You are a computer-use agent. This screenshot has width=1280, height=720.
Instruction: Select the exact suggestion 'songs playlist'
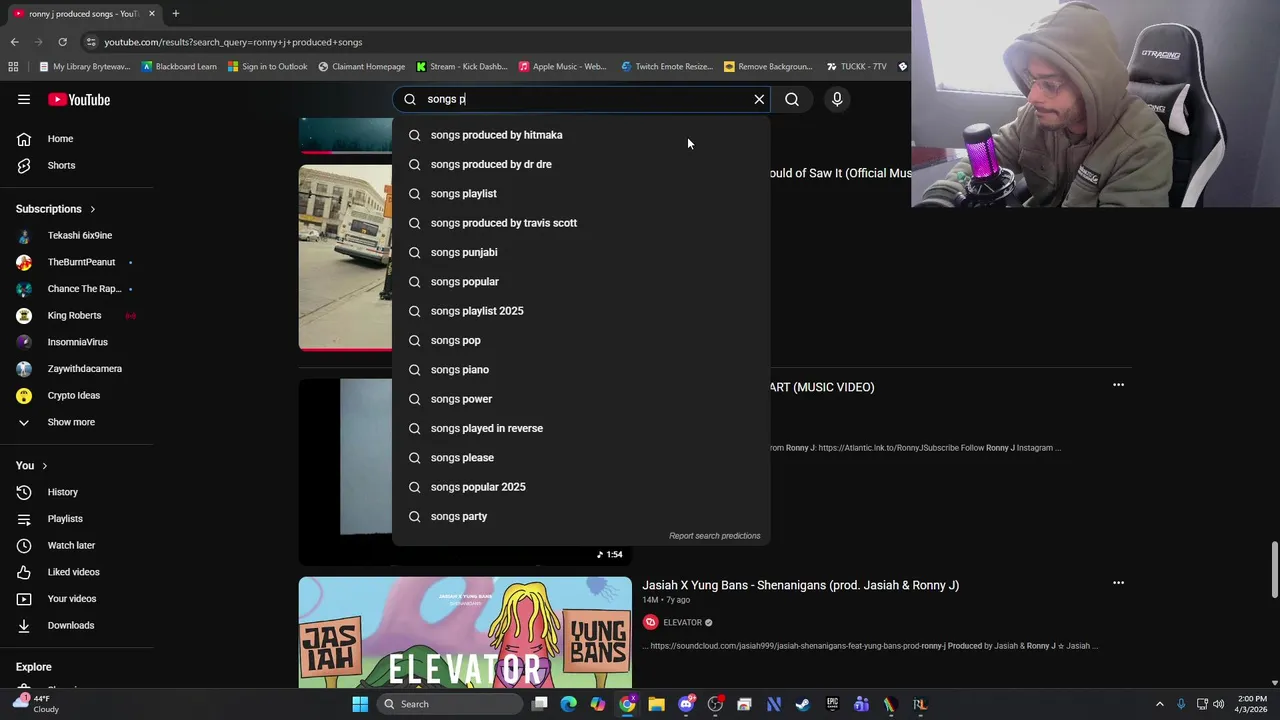(x=581, y=194)
